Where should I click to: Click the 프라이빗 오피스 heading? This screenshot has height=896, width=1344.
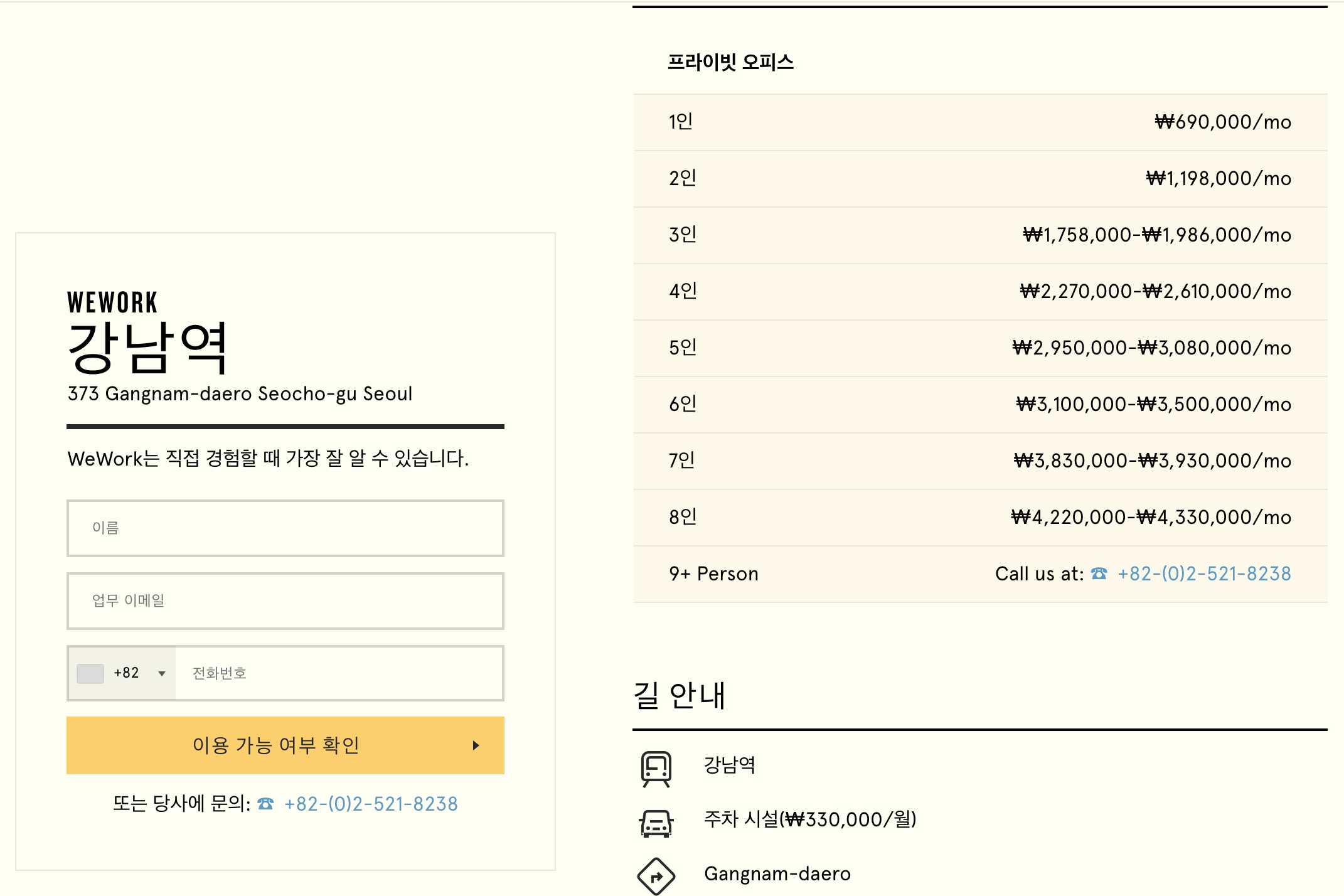point(730,62)
